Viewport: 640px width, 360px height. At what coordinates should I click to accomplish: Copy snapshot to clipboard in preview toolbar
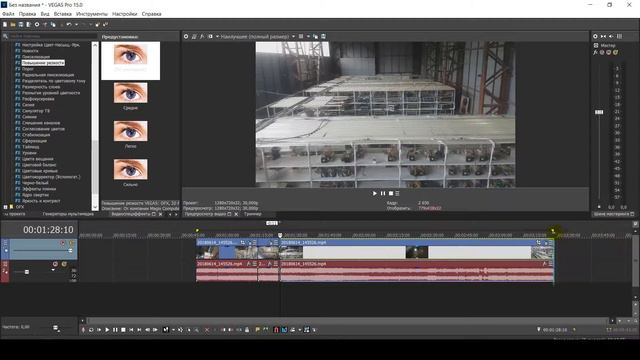tap(316, 36)
